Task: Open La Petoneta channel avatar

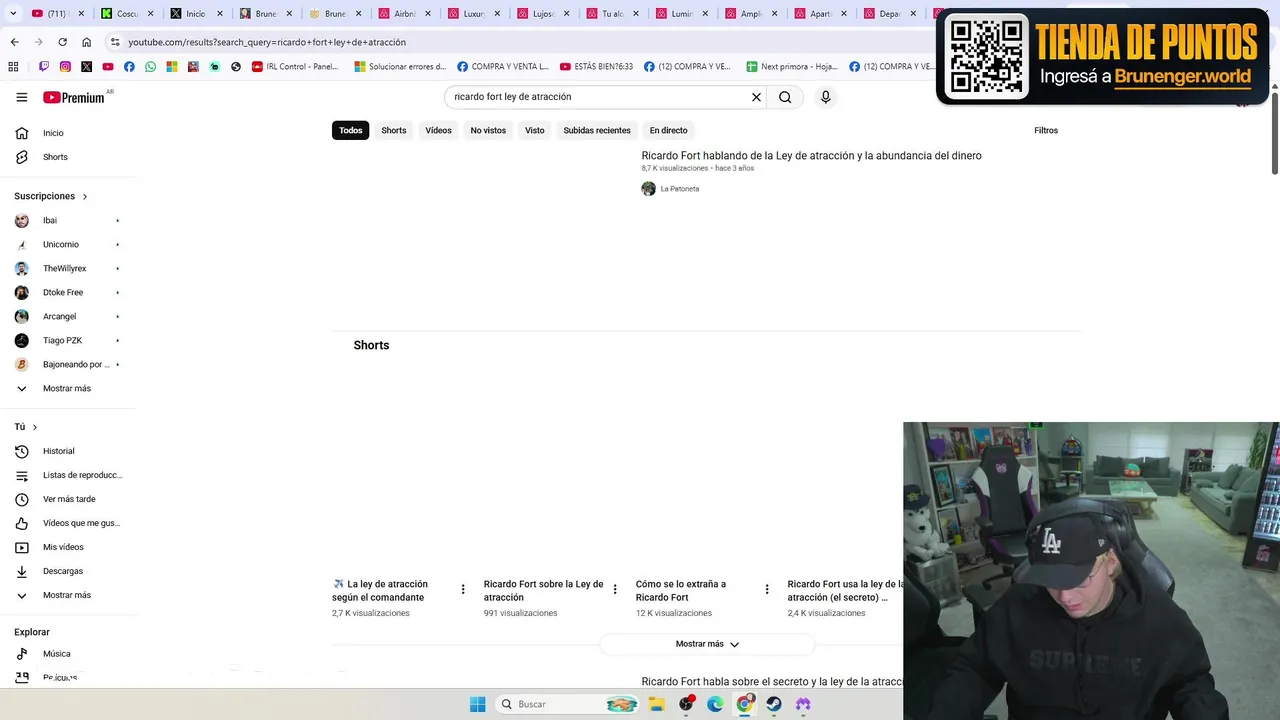Action: [x=648, y=189]
